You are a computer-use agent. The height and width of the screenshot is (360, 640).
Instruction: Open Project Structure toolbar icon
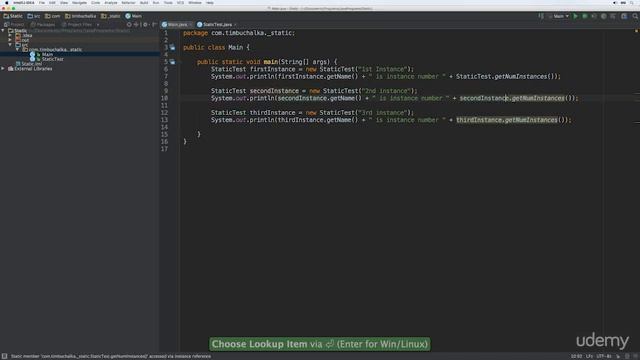click(x=624, y=16)
